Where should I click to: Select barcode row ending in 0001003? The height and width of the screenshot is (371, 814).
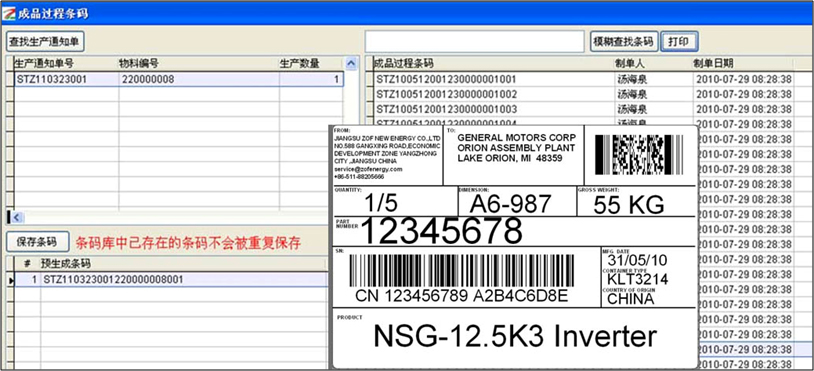coord(584,109)
